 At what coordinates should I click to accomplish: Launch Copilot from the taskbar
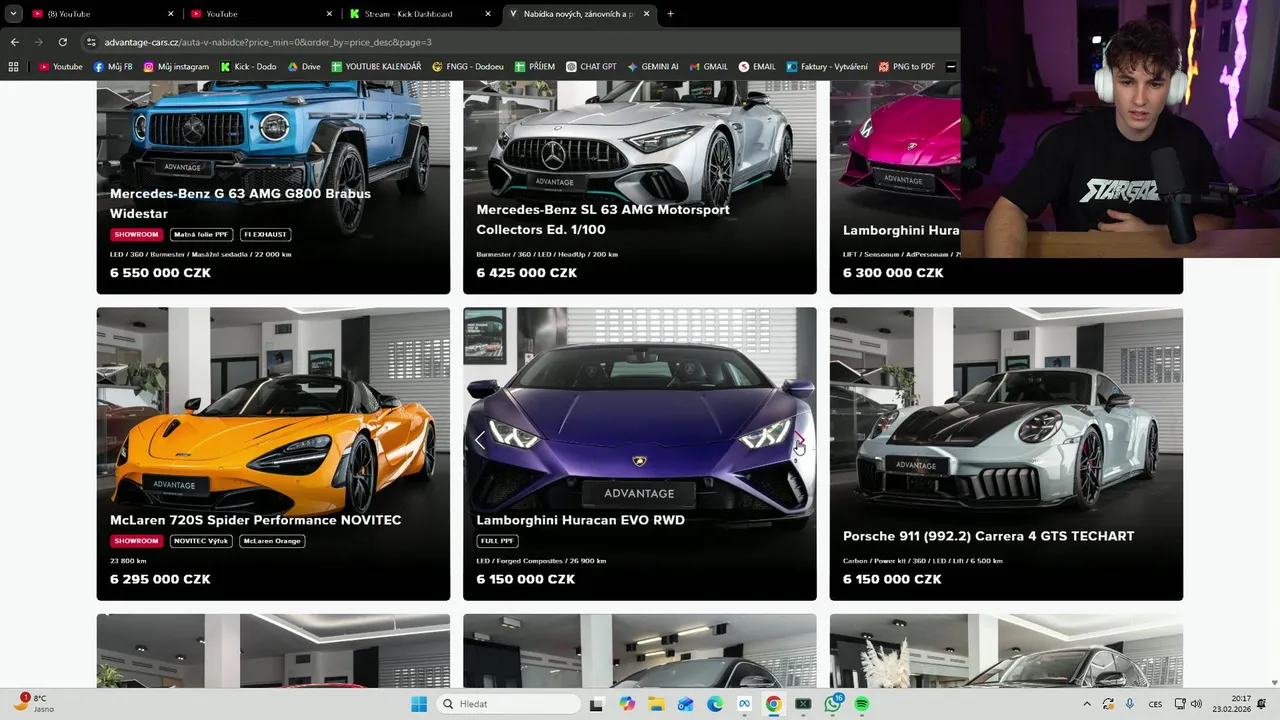click(627, 704)
